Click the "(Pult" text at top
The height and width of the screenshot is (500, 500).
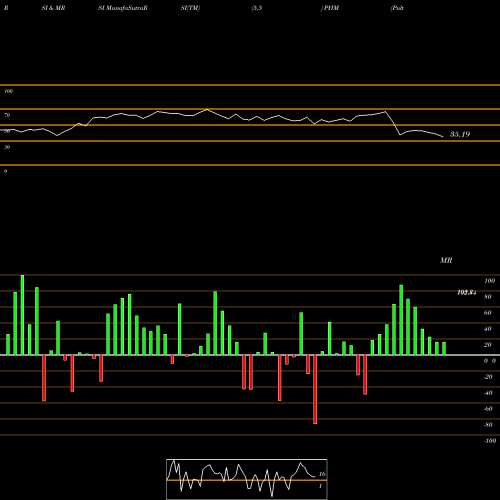(397, 8)
